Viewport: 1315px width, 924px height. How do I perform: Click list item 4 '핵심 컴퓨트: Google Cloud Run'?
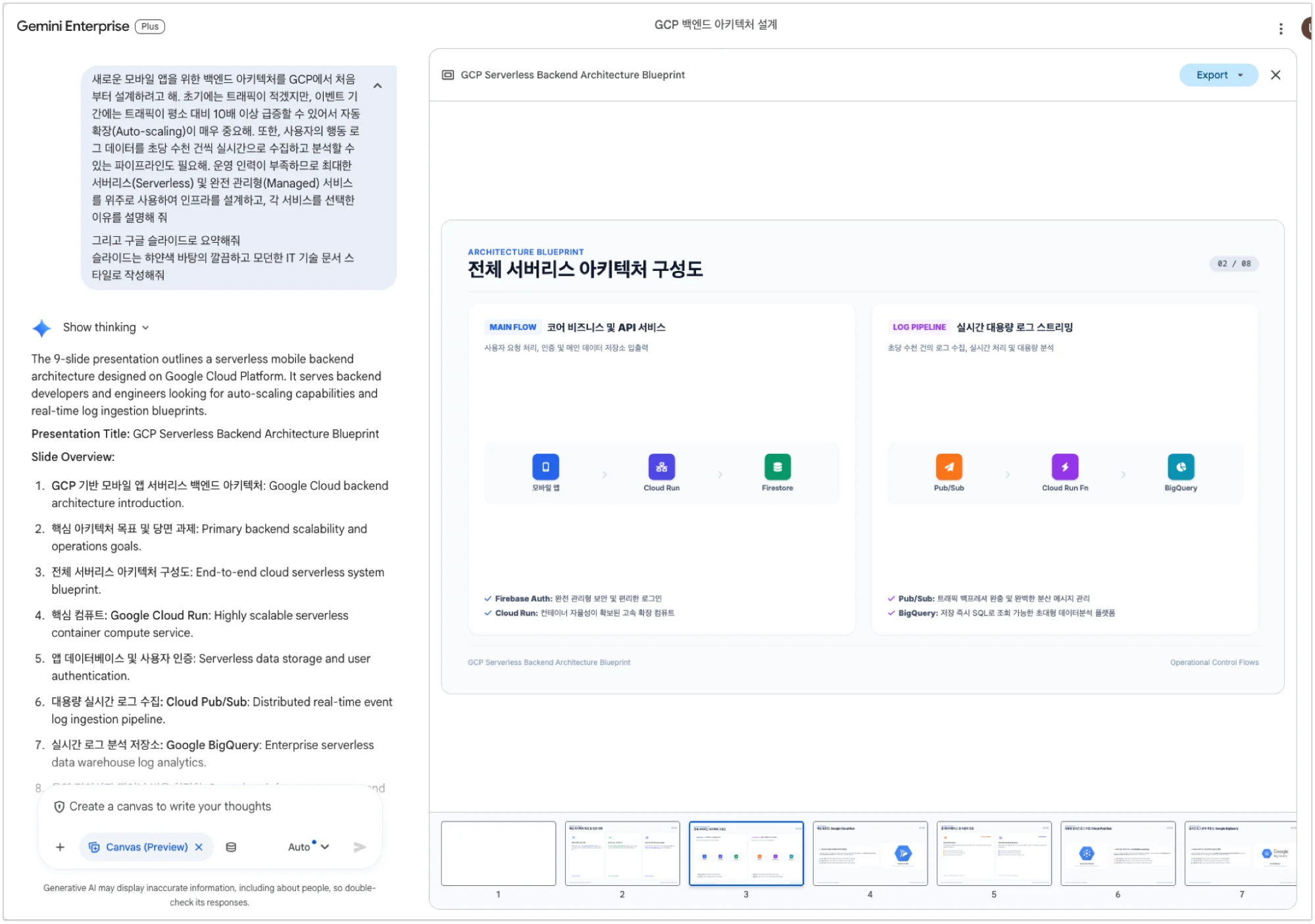coord(200,624)
